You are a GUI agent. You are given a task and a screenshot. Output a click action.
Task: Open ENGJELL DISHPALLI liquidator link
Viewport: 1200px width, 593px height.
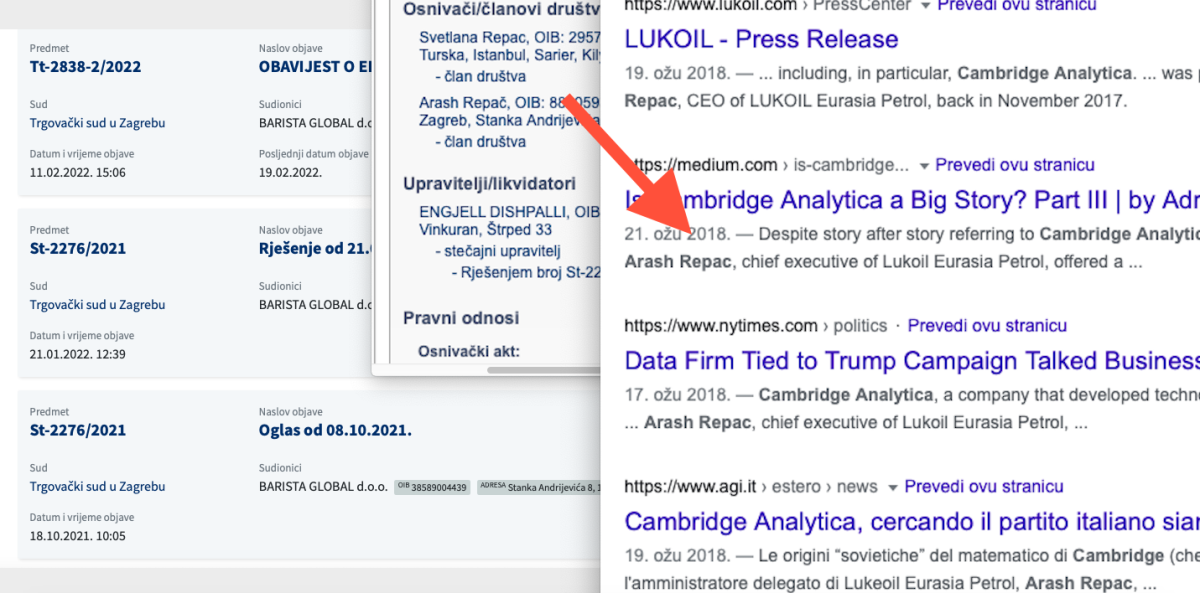[509, 211]
